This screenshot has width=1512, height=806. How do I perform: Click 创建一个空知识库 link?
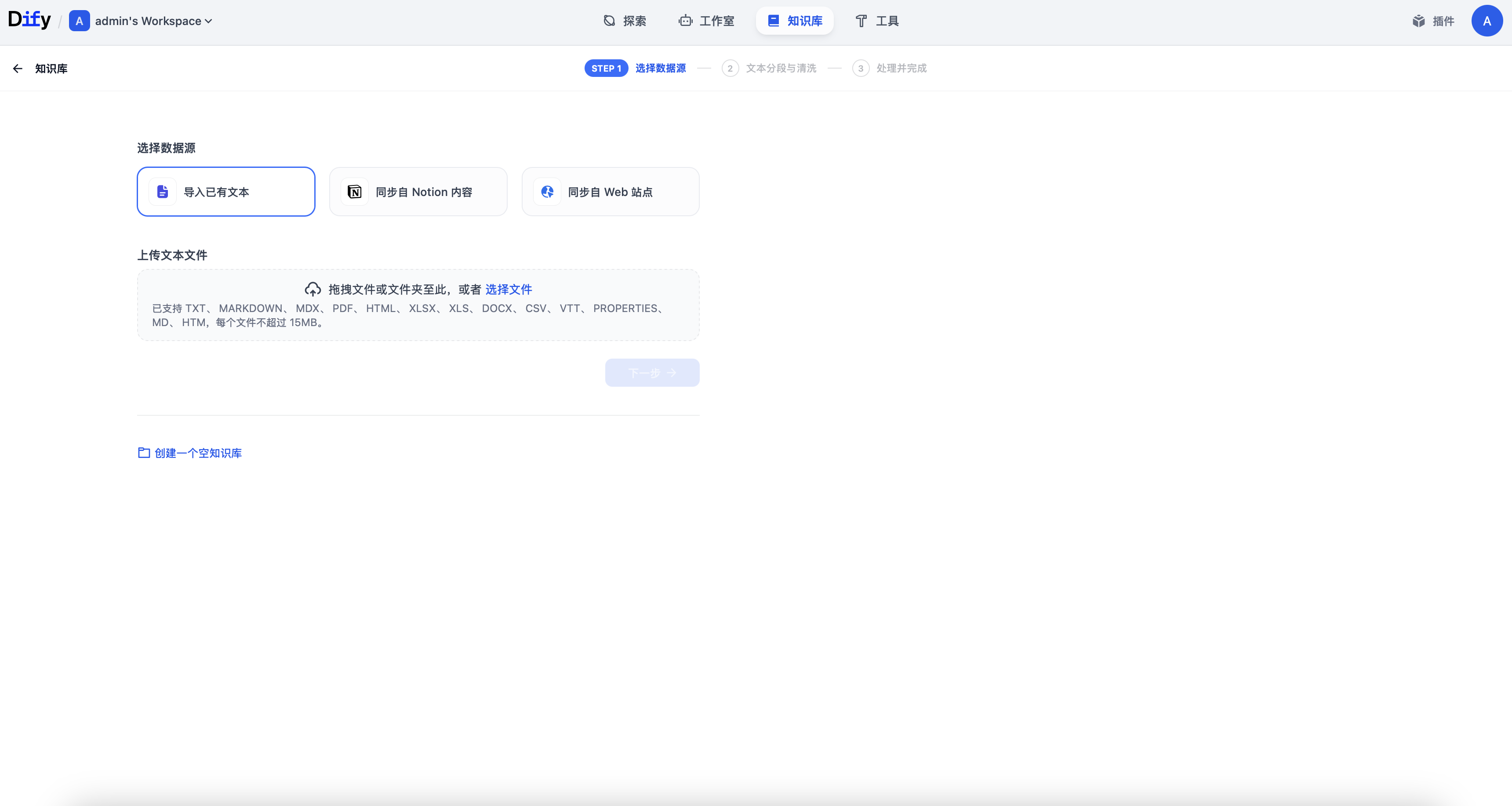coord(197,453)
